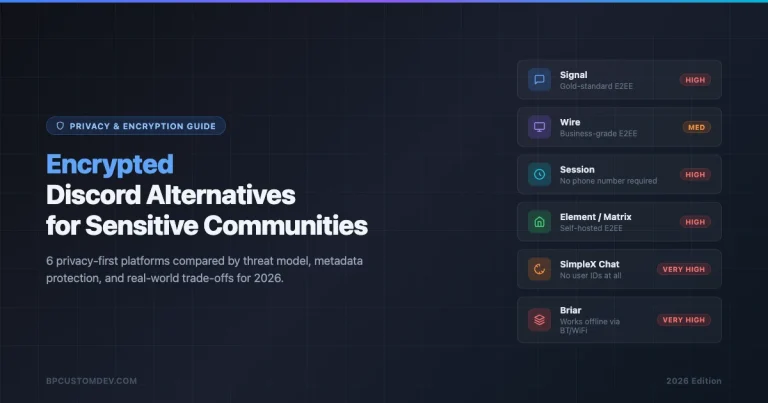768x403 pixels.
Task: Click the Wire monitor icon
Action: pyautogui.click(x=539, y=127)
